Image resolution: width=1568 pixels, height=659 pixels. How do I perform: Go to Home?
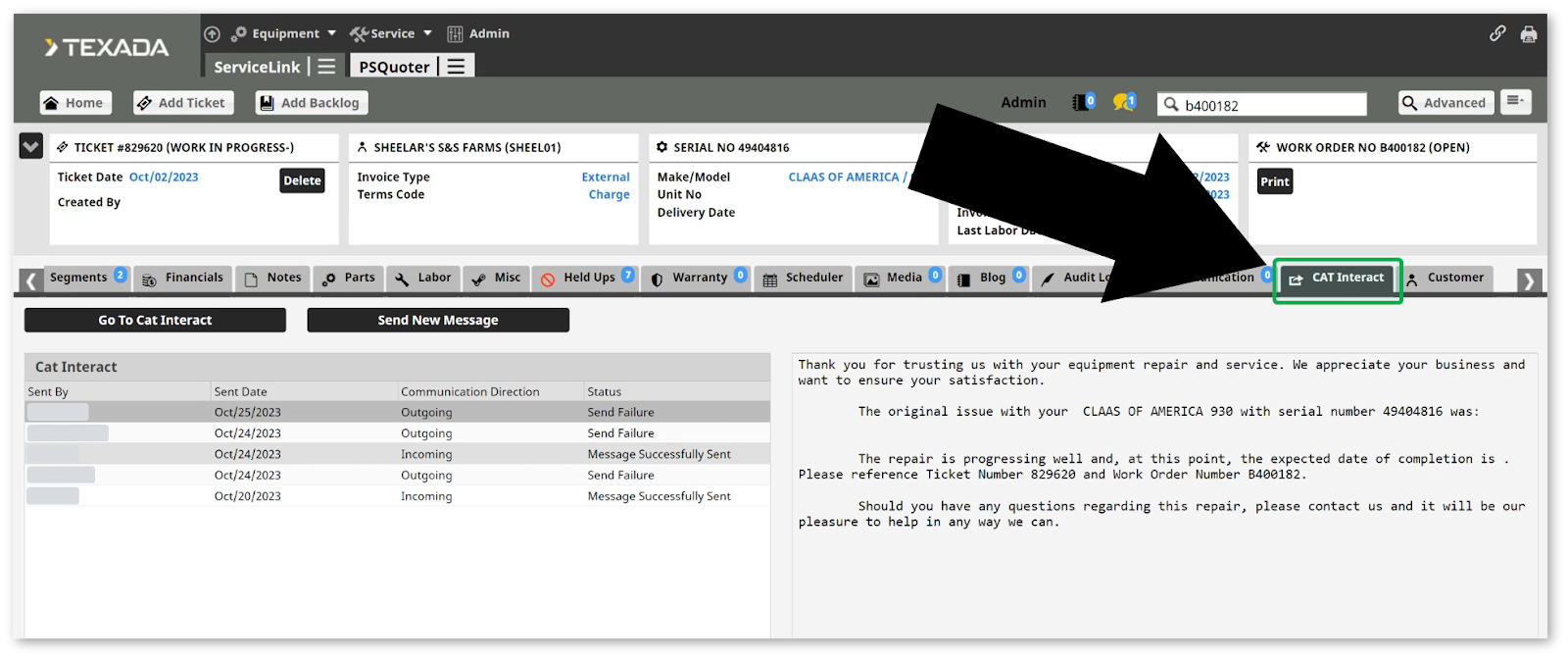pyautogui.click(x=74, y=103)
